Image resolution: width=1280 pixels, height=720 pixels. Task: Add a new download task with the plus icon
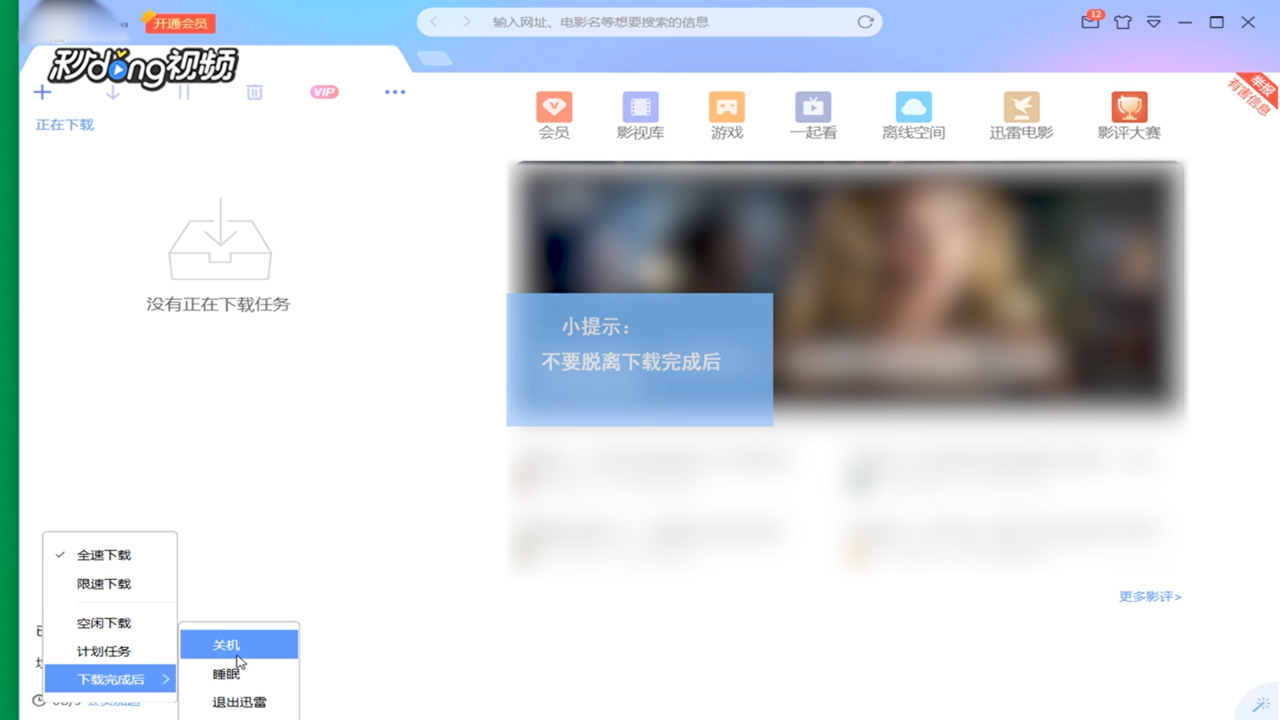[x=42, y=91]
